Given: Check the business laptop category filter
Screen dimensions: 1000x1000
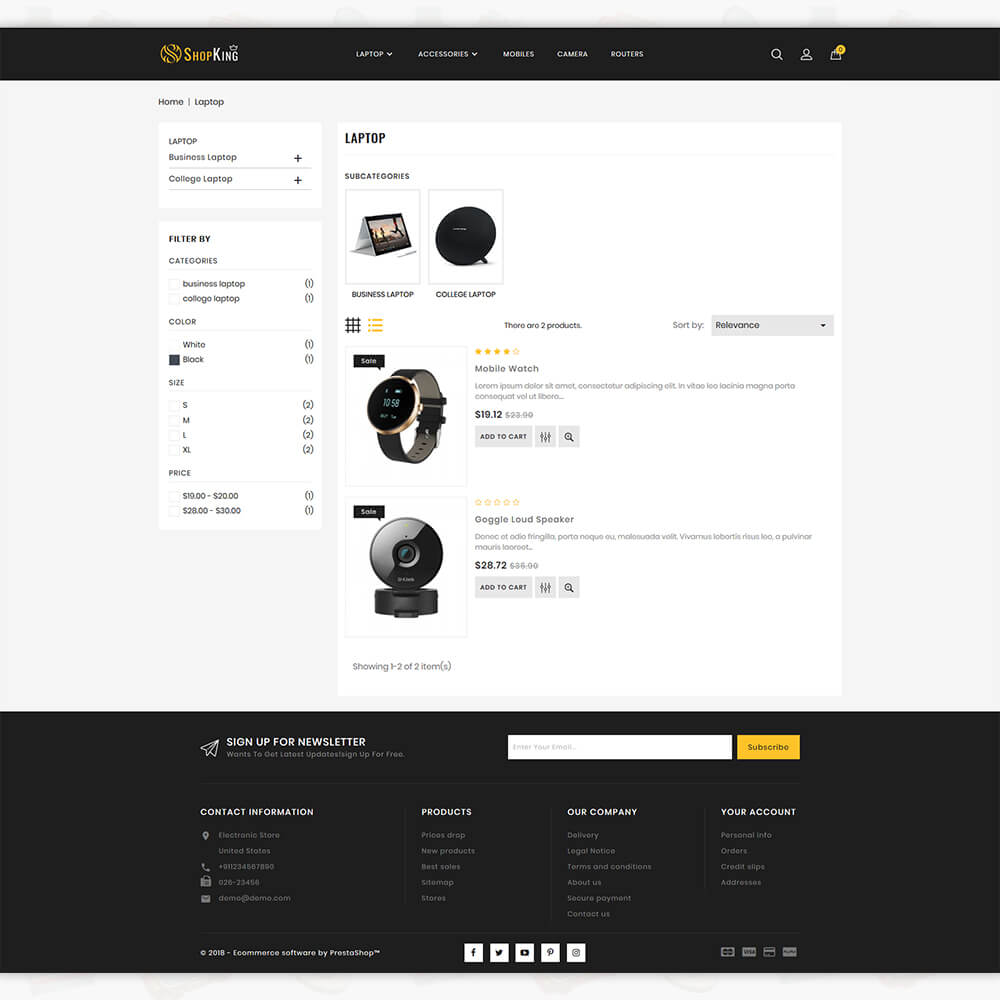Looking at the screenshot, I should (174, 284).
